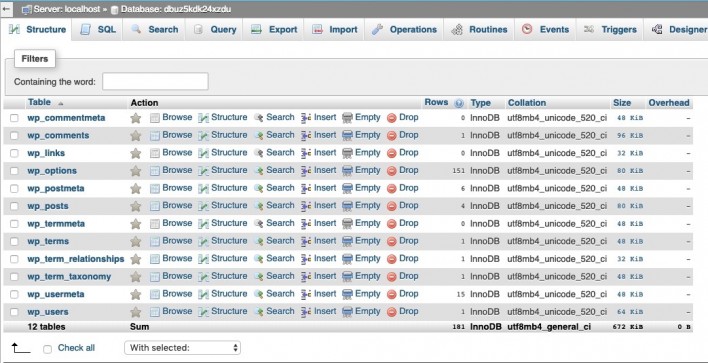
Task: Click Insert icon in wp_posts row
Action: 306,206
